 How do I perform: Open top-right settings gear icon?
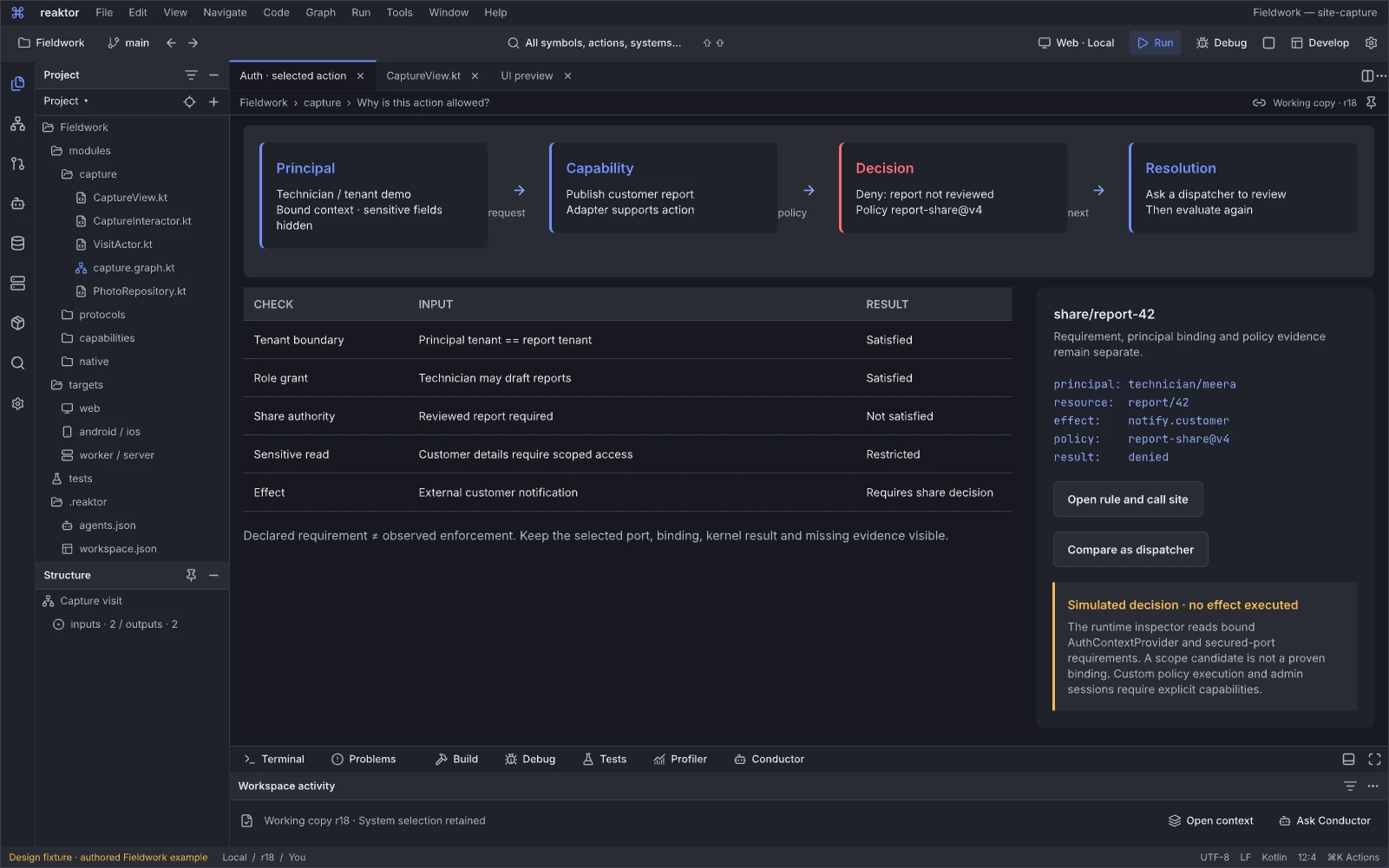(1371, 42)
